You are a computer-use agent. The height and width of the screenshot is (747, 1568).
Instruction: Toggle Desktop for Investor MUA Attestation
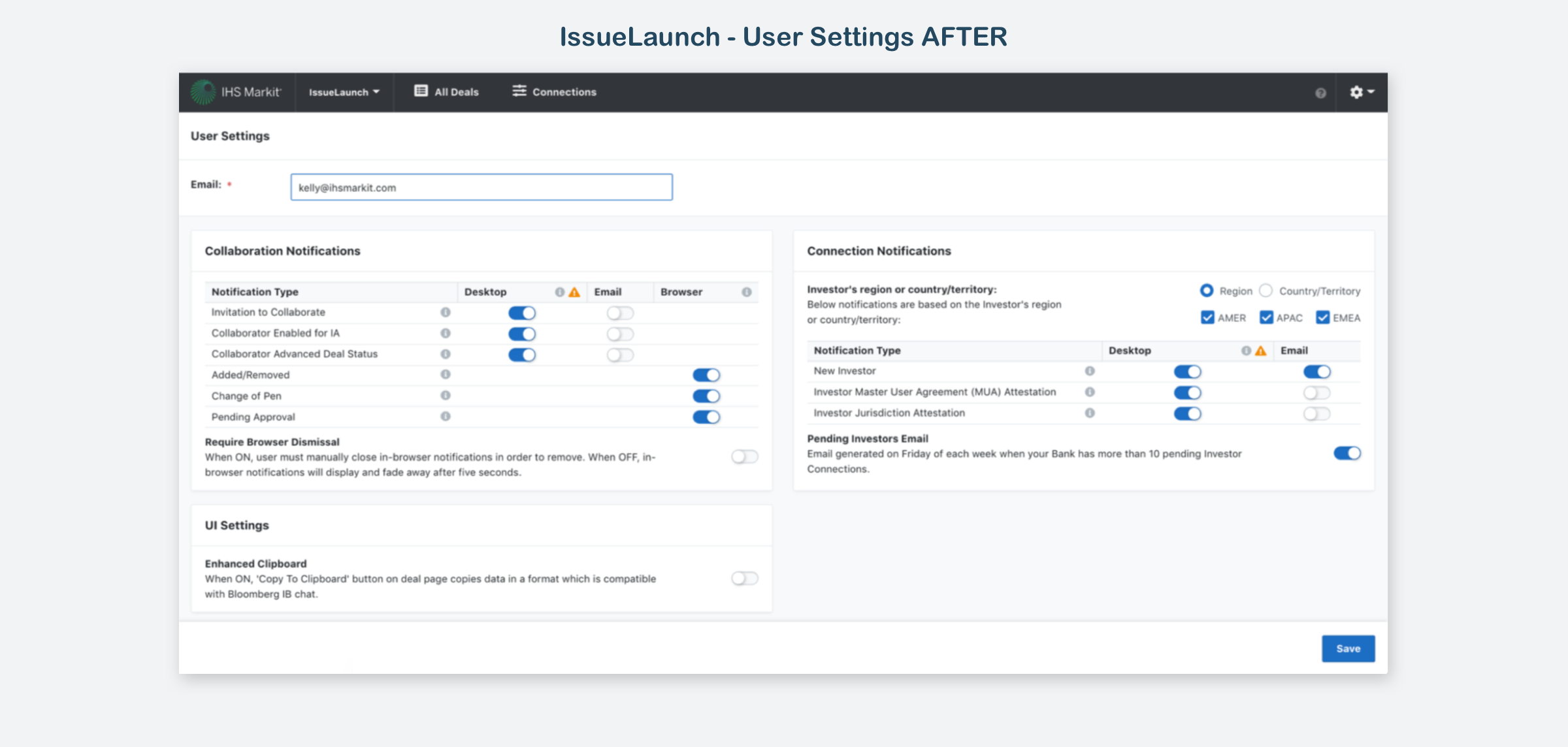[x=1188, y=393]
